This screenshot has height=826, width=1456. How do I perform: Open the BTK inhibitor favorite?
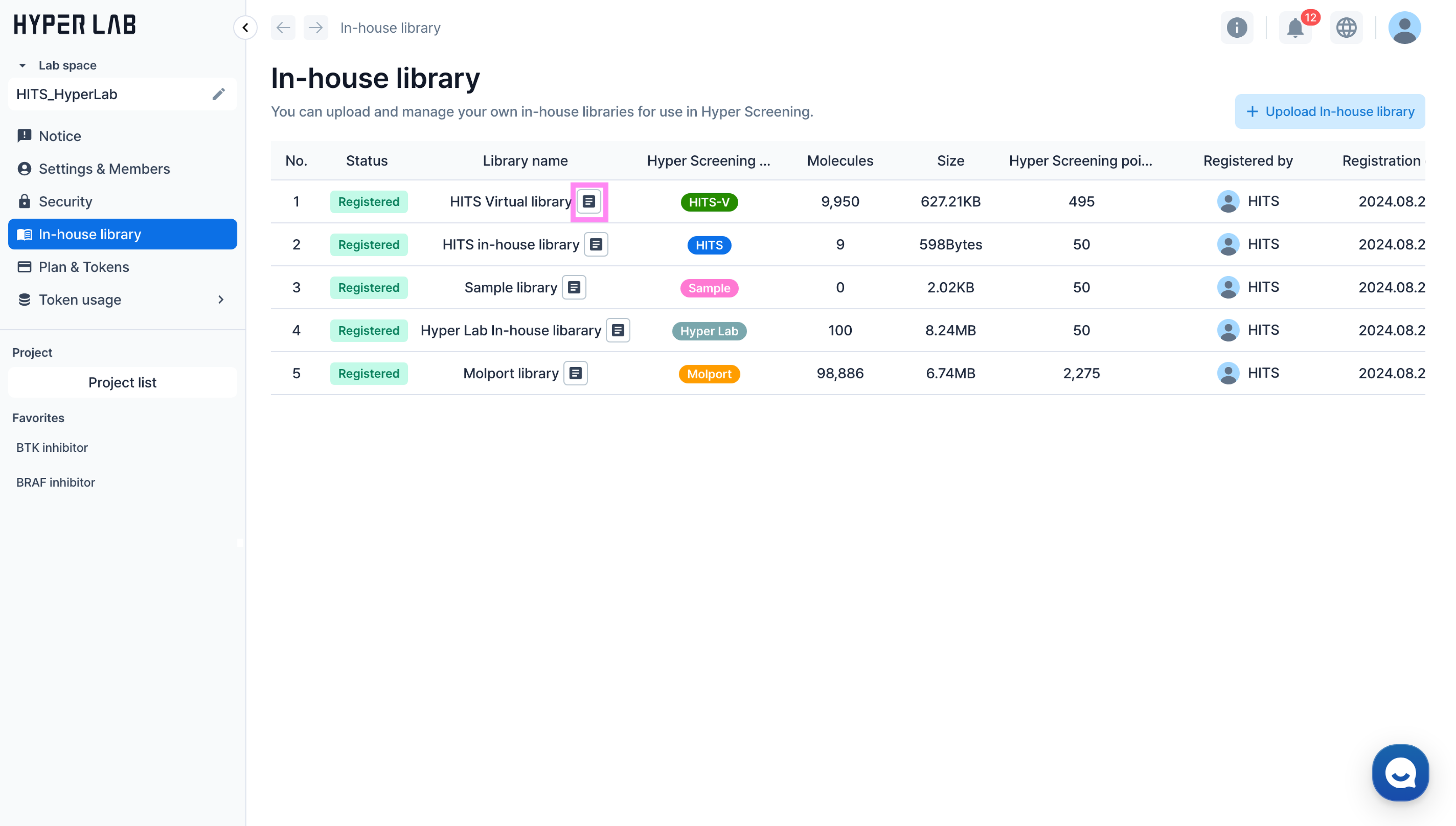(52, 447)
